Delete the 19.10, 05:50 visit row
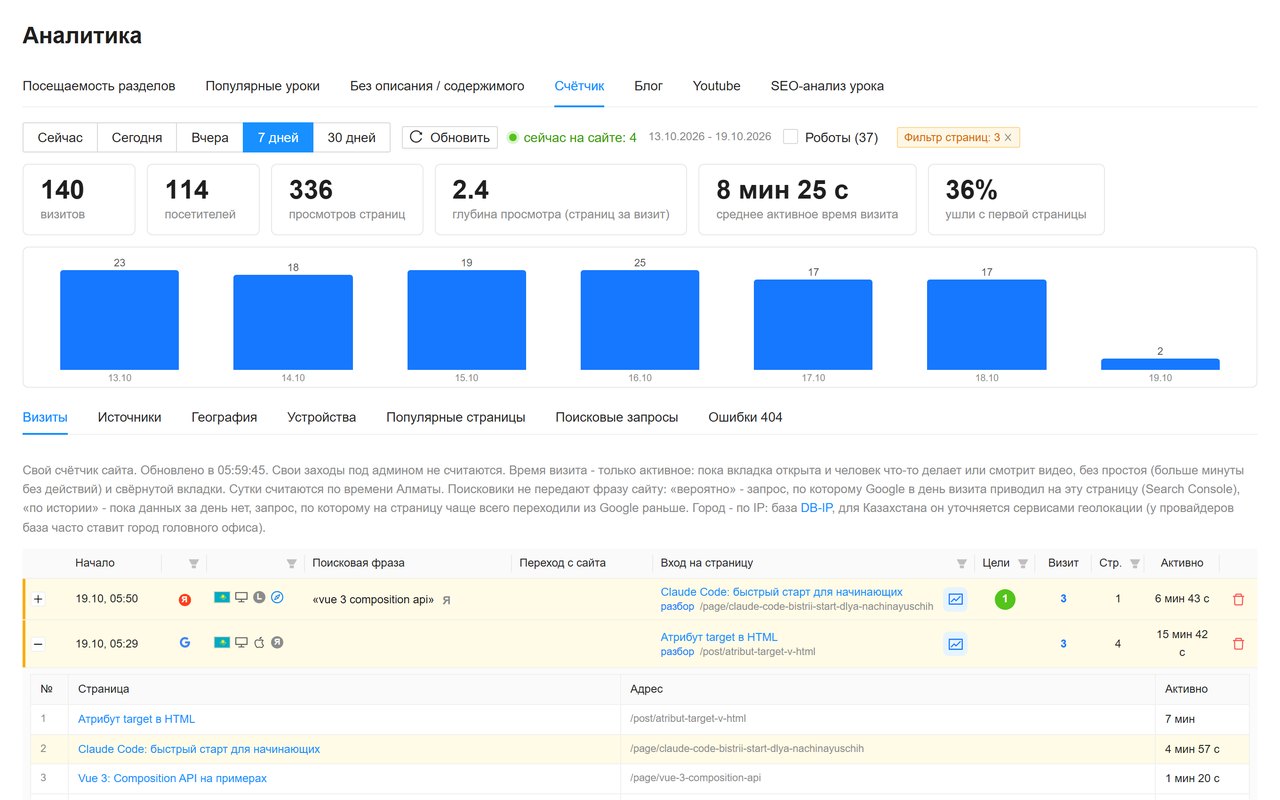This screenshot has height=800, width=1280. (1238, 599)
